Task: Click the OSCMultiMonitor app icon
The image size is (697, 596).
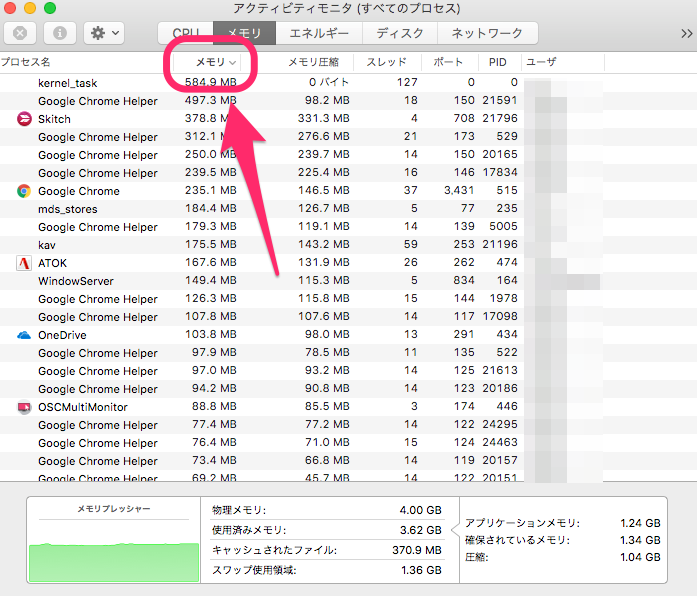Action: 24,407
